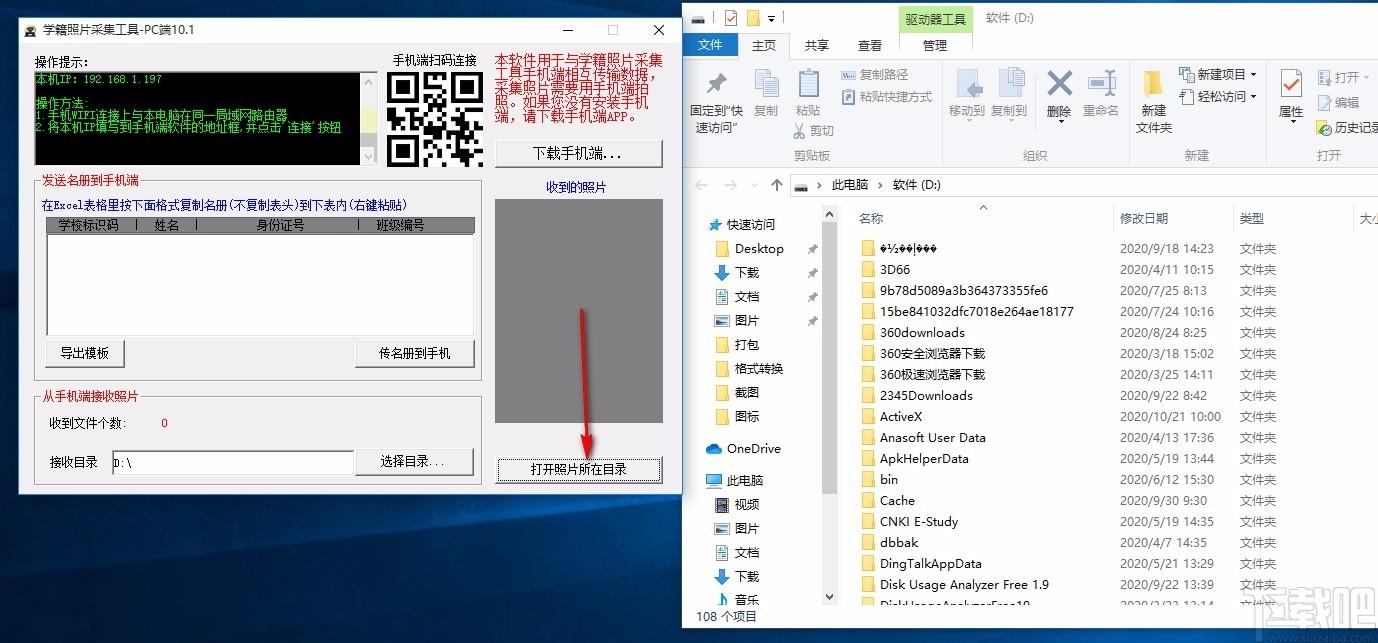
Task: Click the History (历史记录) icon in ribbon
Action: [x=1325, y=128]
